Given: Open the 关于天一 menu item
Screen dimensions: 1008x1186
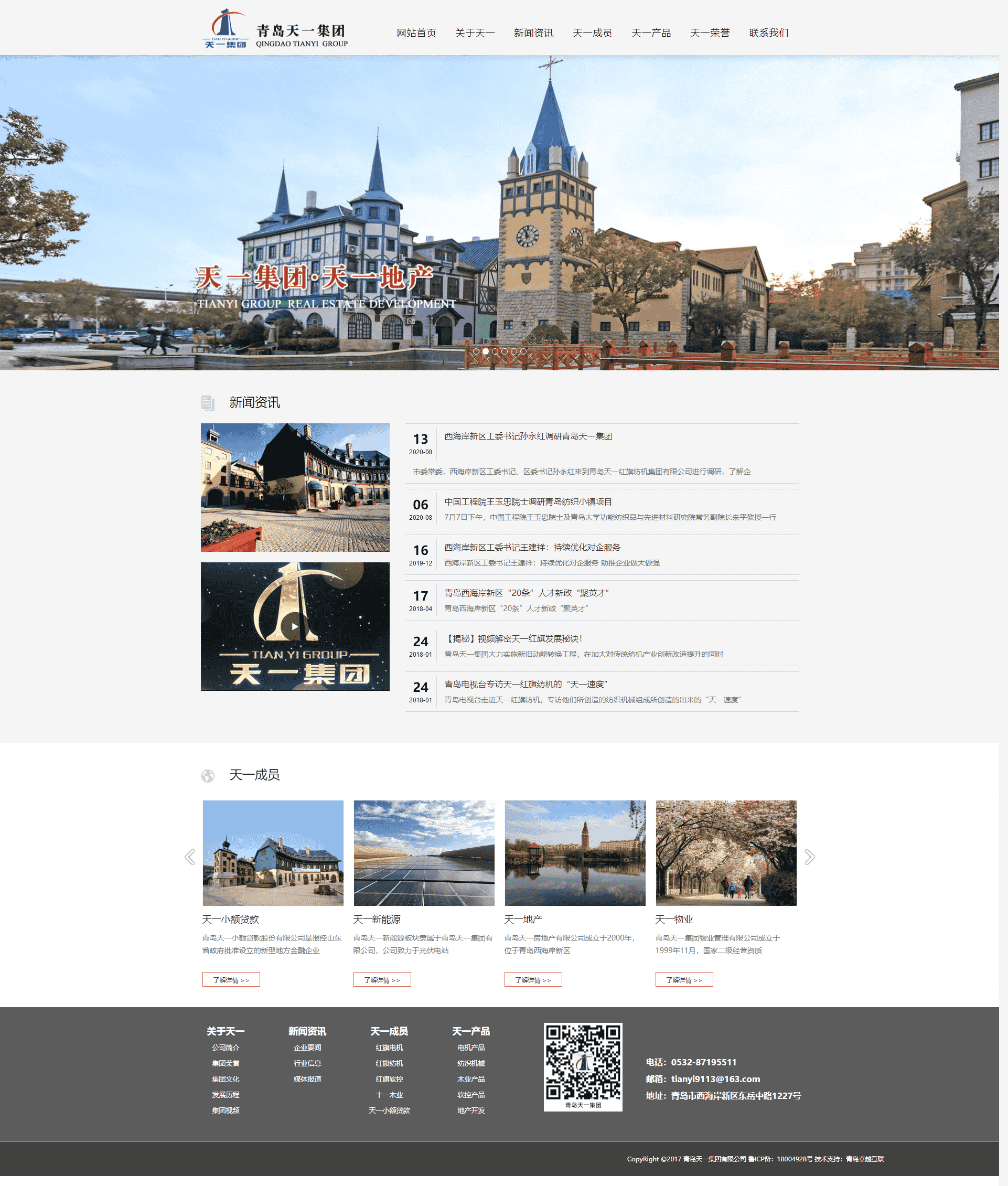Looking at the screenshot, I should point(475,33).
